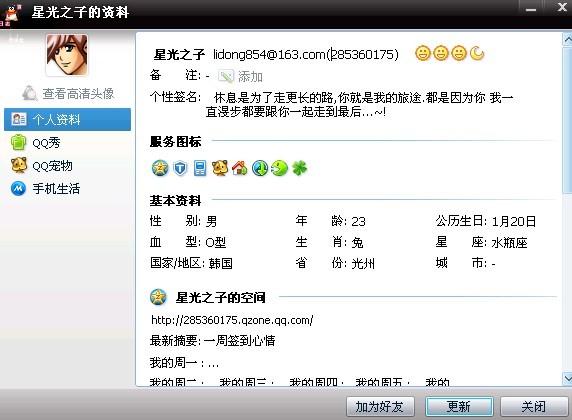
Task: Click the 添加 remark link
Action: coord(250,77)
